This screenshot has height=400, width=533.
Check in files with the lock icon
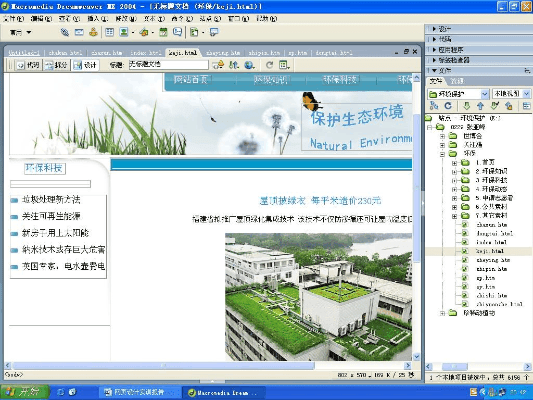click(509, 106)
